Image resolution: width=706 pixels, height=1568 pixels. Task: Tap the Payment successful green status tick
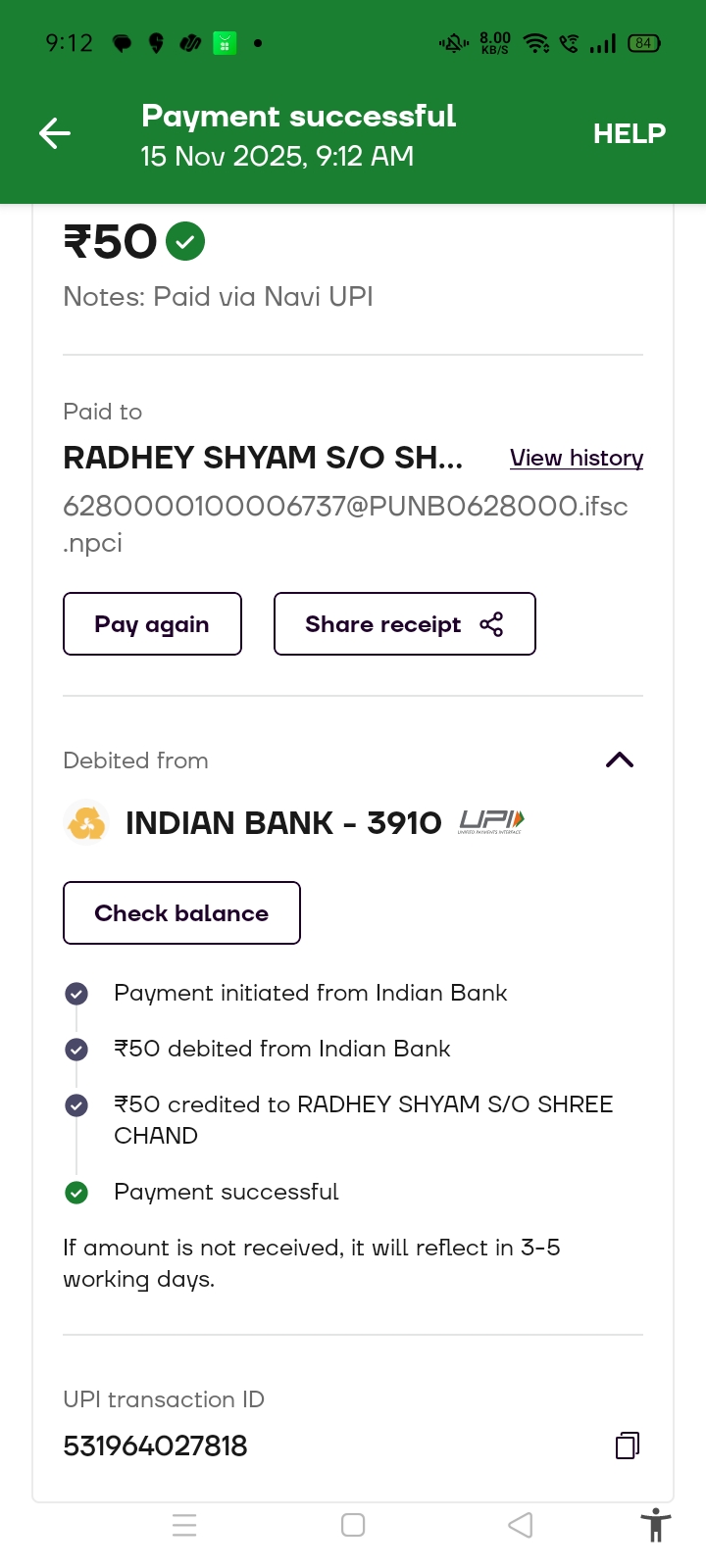(76, 1193)
